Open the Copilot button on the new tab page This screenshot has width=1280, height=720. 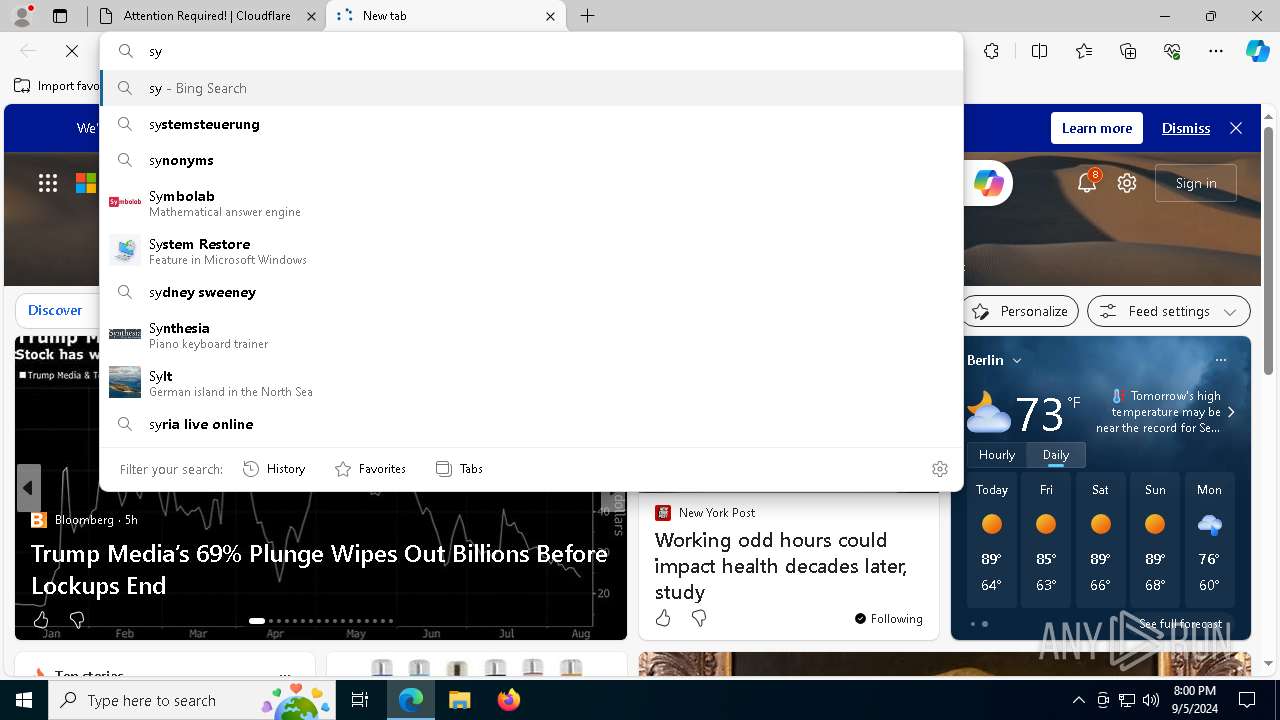988,183
